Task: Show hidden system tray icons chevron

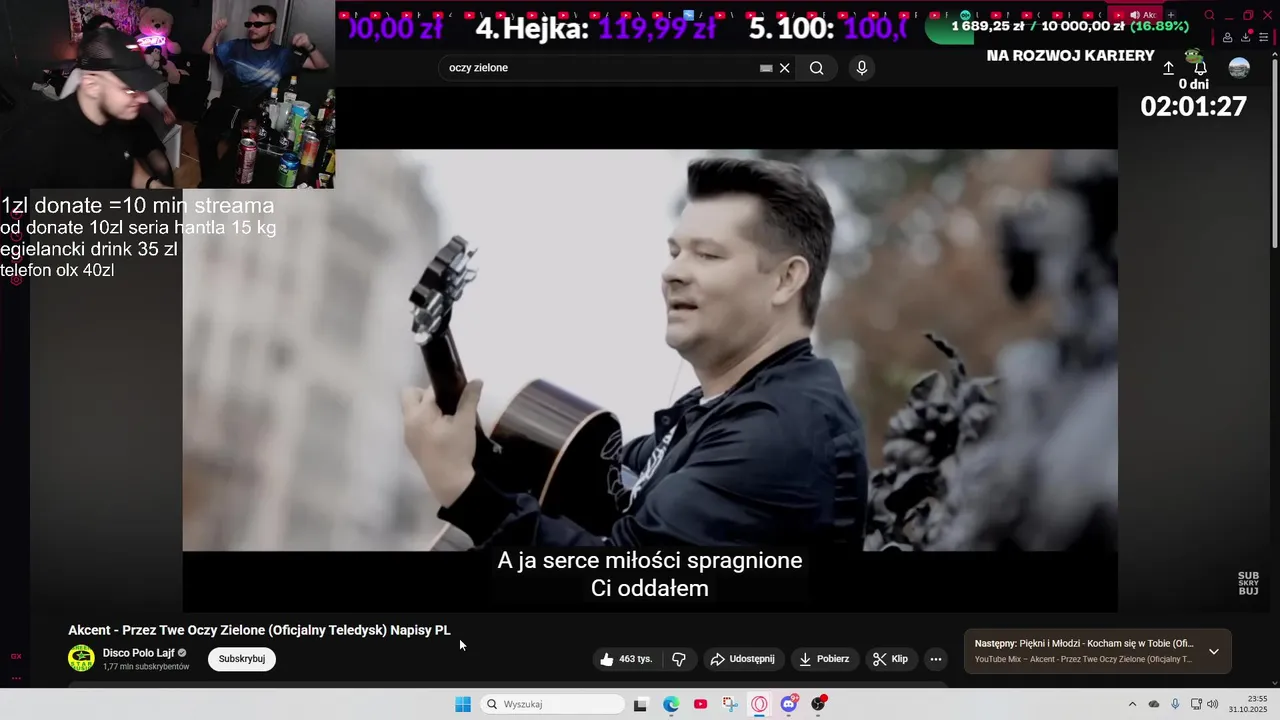Action: click(1132, 704)
